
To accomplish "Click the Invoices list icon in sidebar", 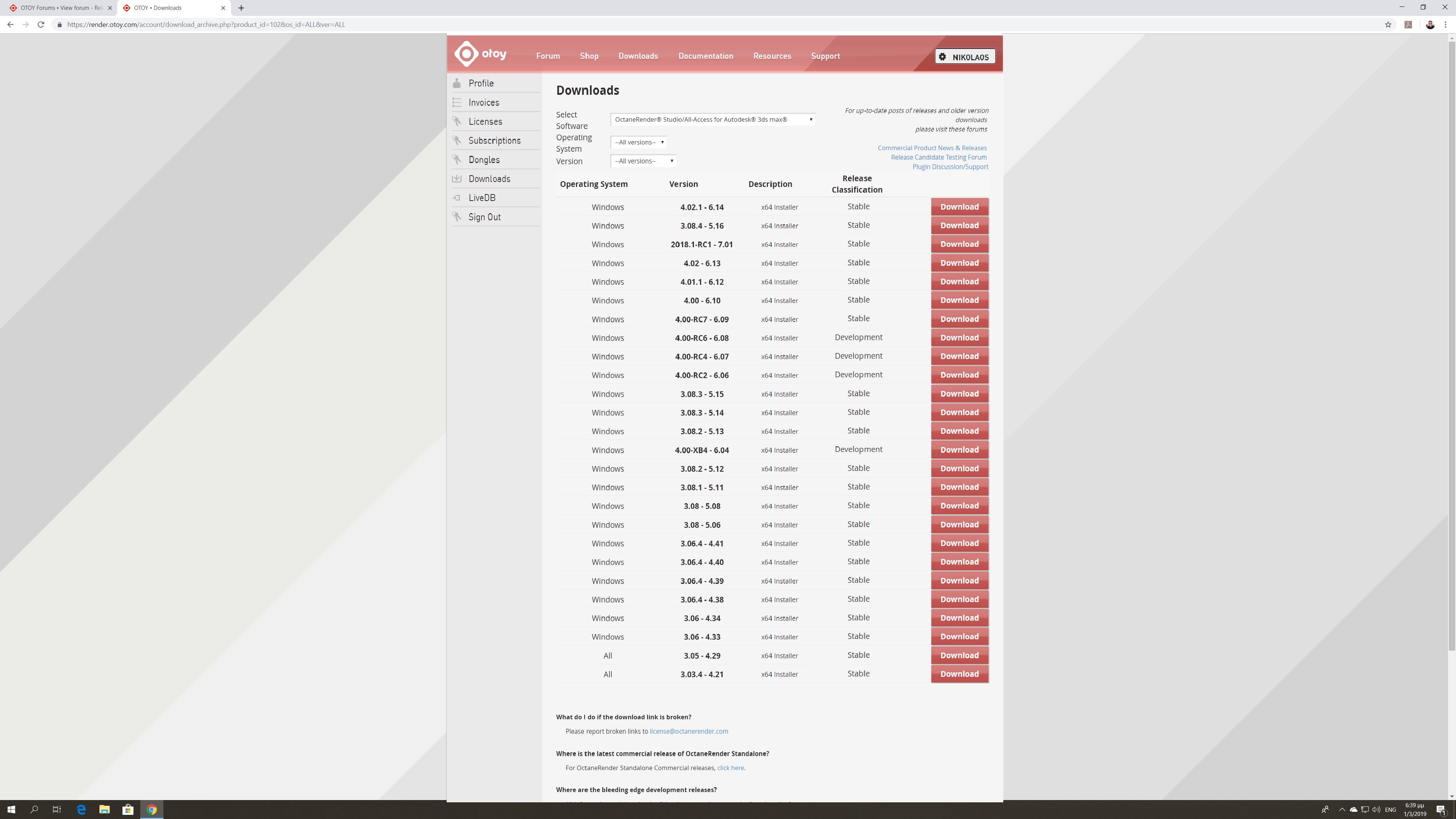I will pos(457,102).
